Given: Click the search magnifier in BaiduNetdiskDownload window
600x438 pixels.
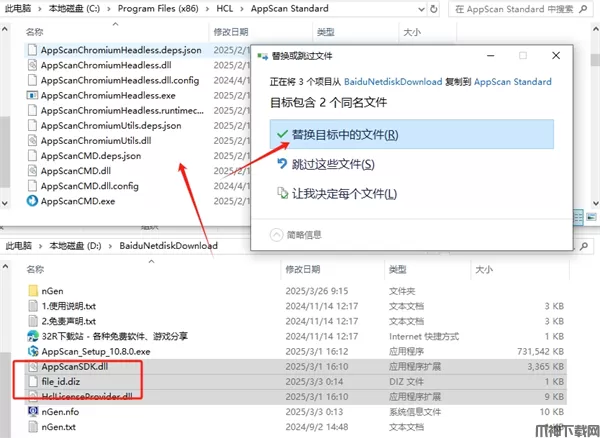Looking at the screenshot, I should (584, 247).
